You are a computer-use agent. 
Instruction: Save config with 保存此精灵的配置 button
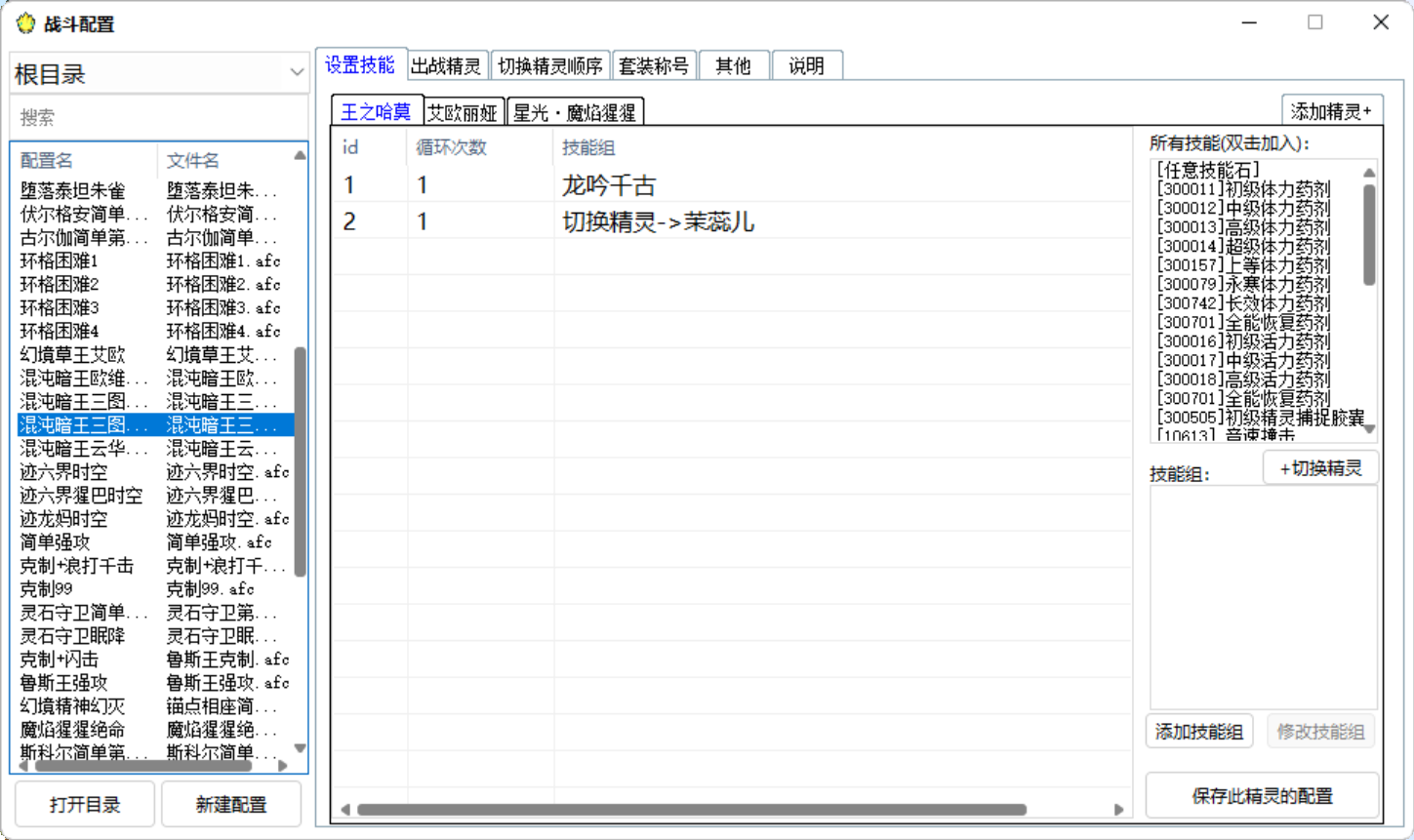point(1262,796)
